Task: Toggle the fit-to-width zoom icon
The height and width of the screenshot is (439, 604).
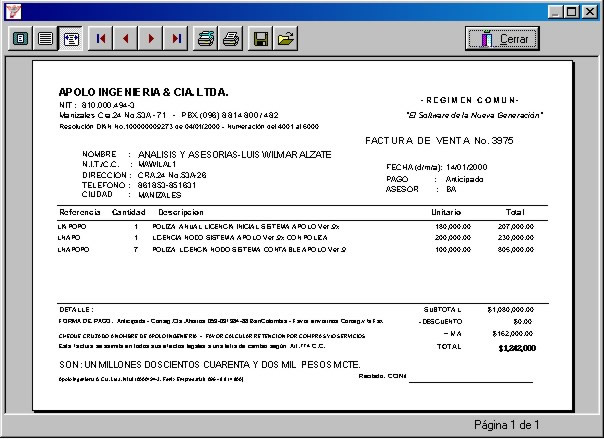Action: 71,39
